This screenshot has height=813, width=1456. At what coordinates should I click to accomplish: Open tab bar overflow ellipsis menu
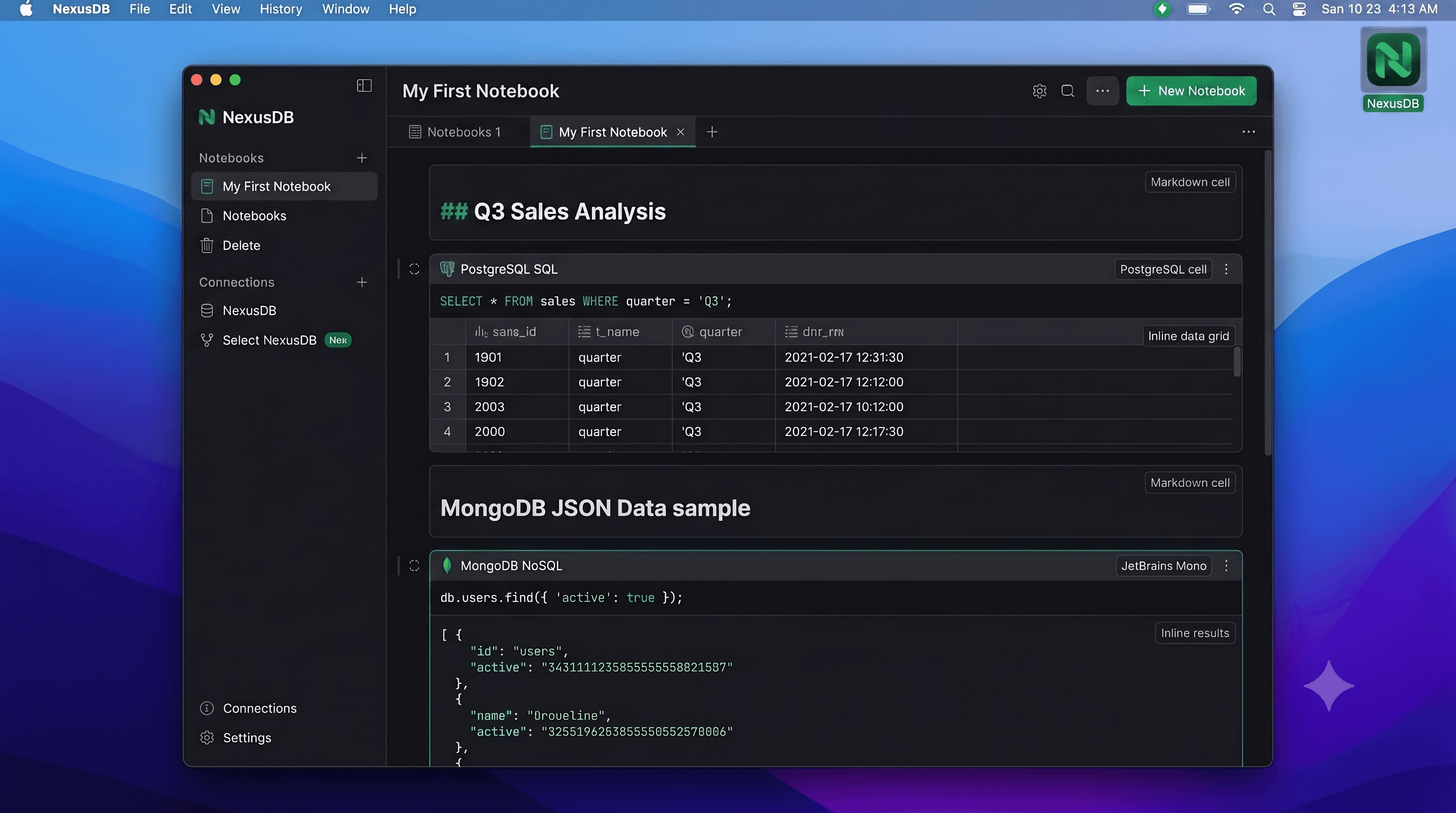click(x=1249, y=132)
